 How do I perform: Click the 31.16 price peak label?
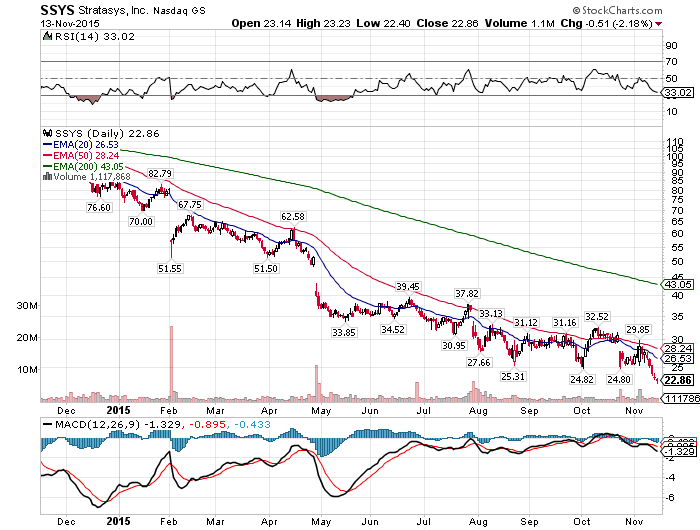tap(565, 322)
